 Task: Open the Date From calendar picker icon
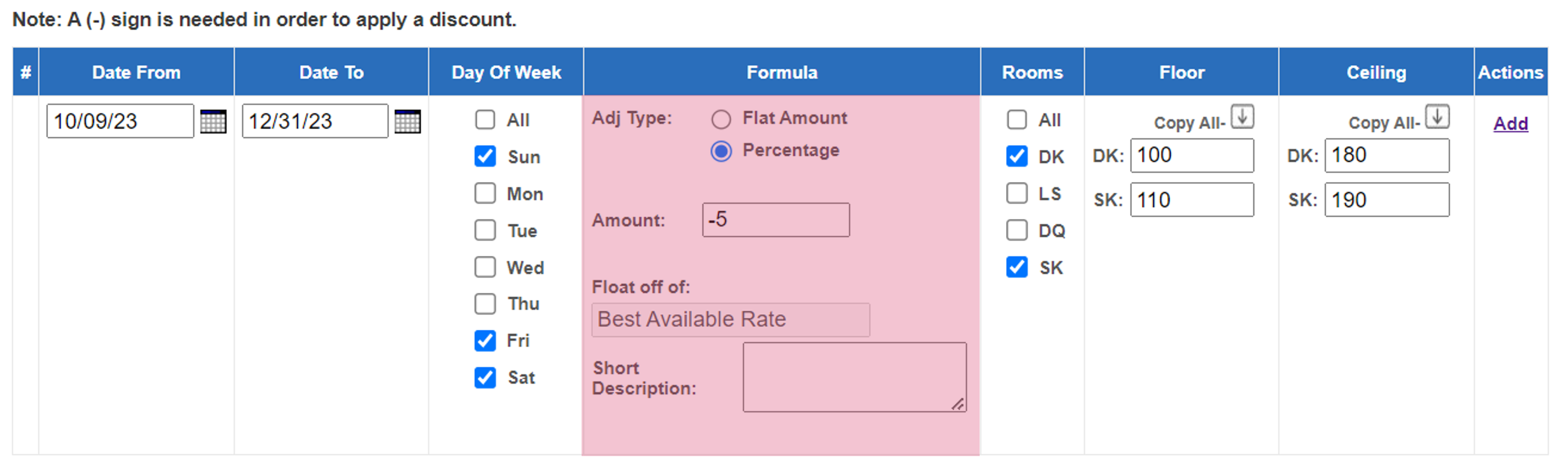(x=213, y=121)
